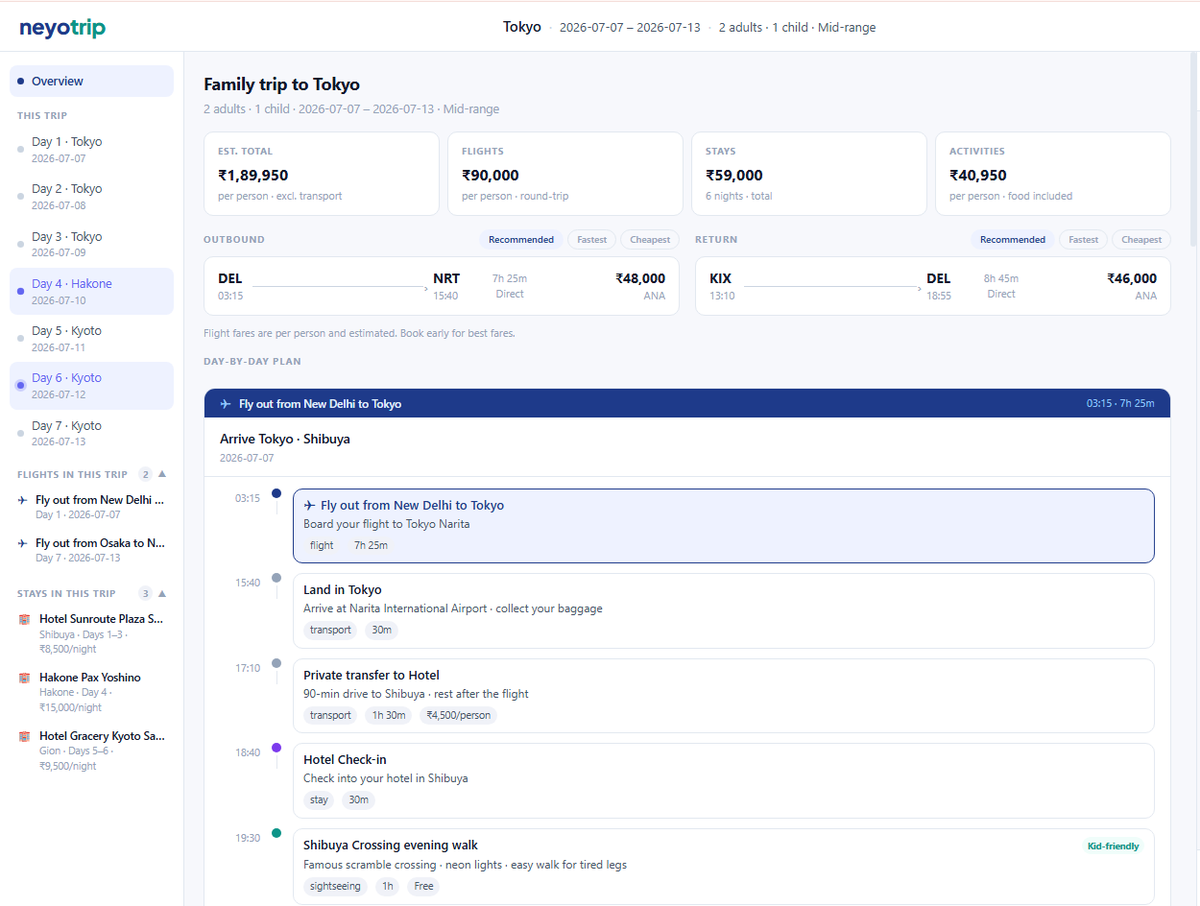Click the Flights ₹90,000 summary card
Viewport: 1200px width, 906px height.
pyautogui.click(x=565, y=174)
